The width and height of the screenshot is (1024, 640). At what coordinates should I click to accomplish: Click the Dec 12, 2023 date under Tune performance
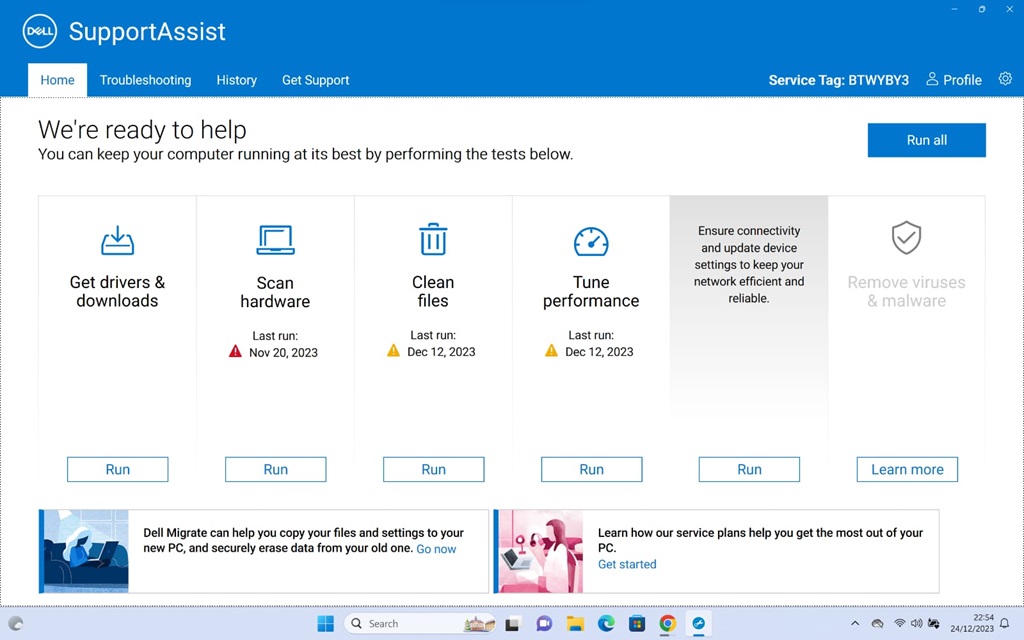pos(600,352)
